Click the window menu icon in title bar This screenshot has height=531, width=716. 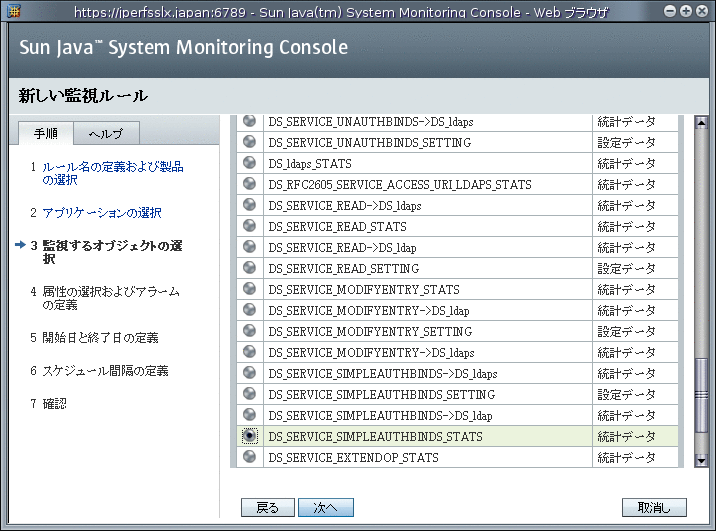(14, 11)
